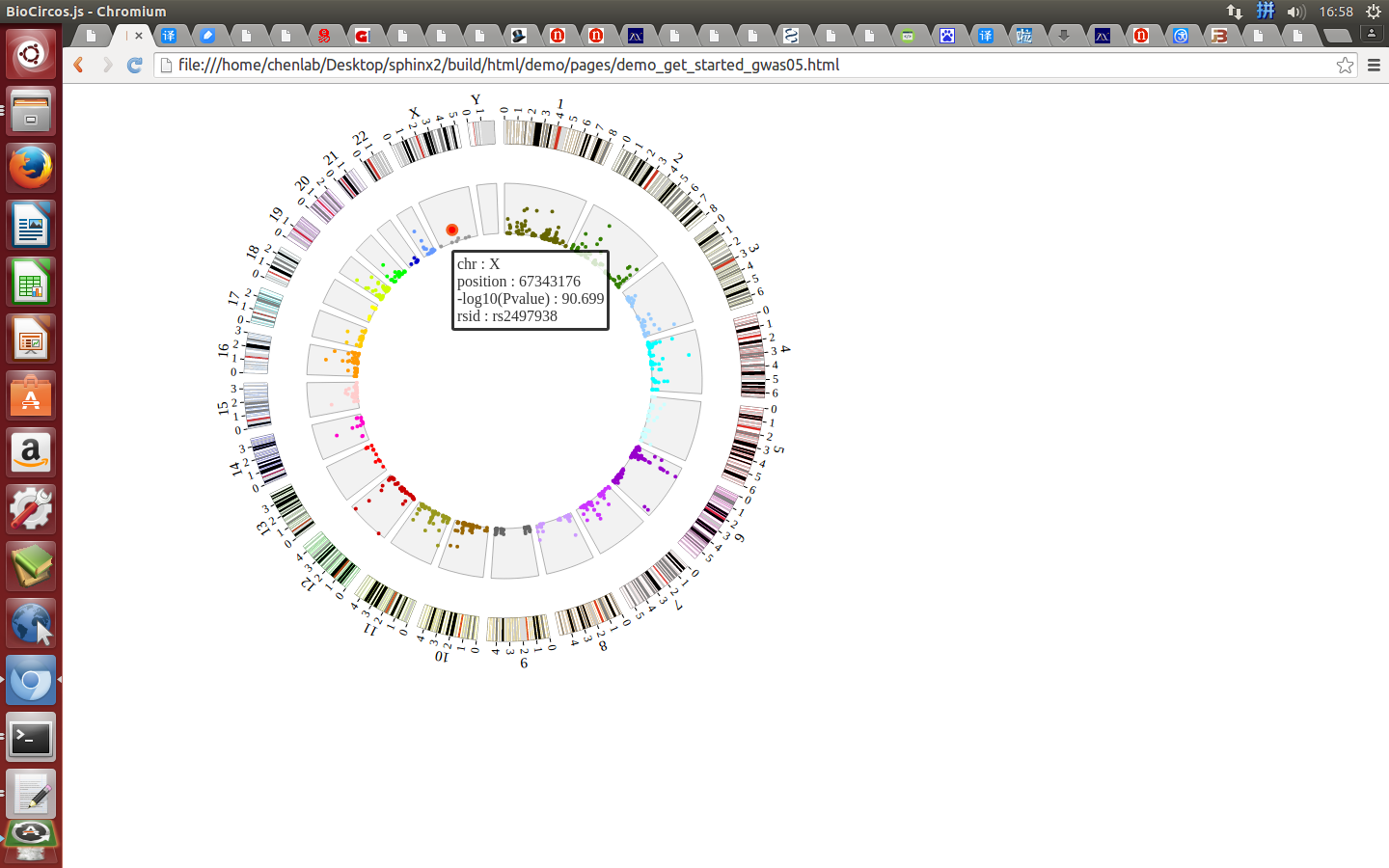Viewport: 1389px width, 868px height.
Task: Click the chromosome 1 olive scatter sector
Action: pyautogui.click(x=544, y=214)
